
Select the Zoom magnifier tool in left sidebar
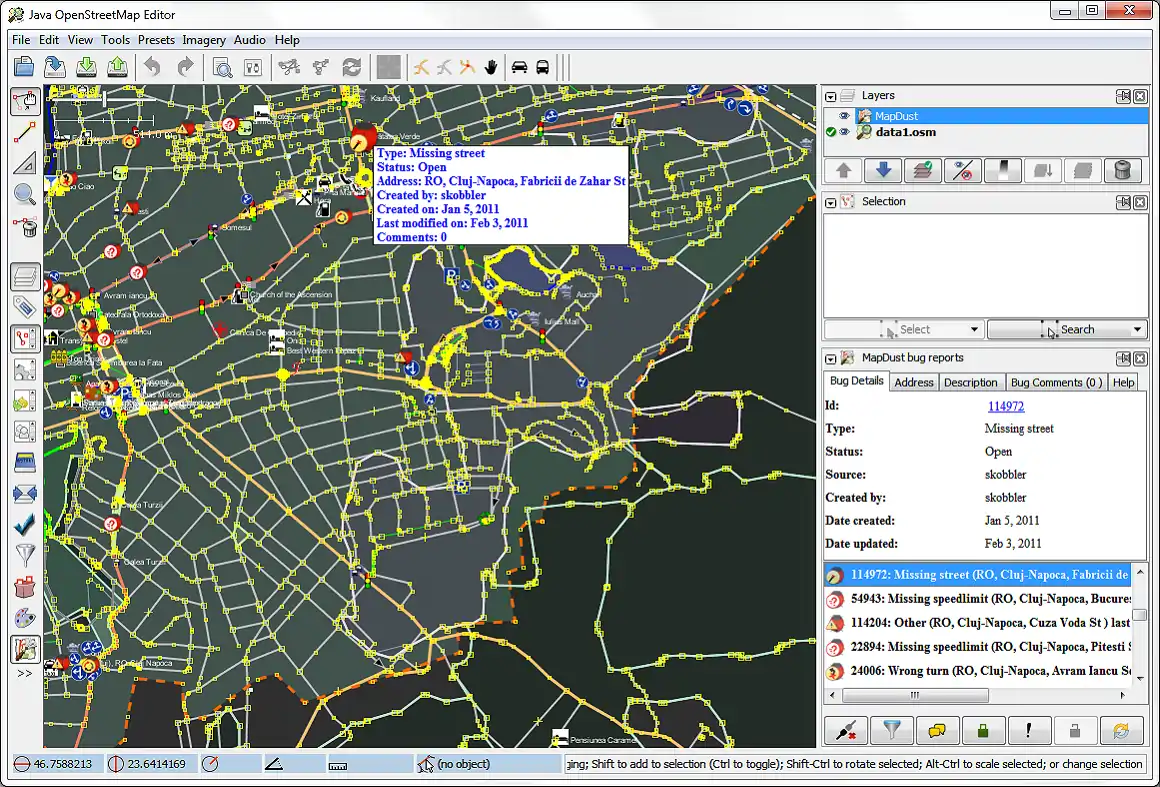[25, 194]
